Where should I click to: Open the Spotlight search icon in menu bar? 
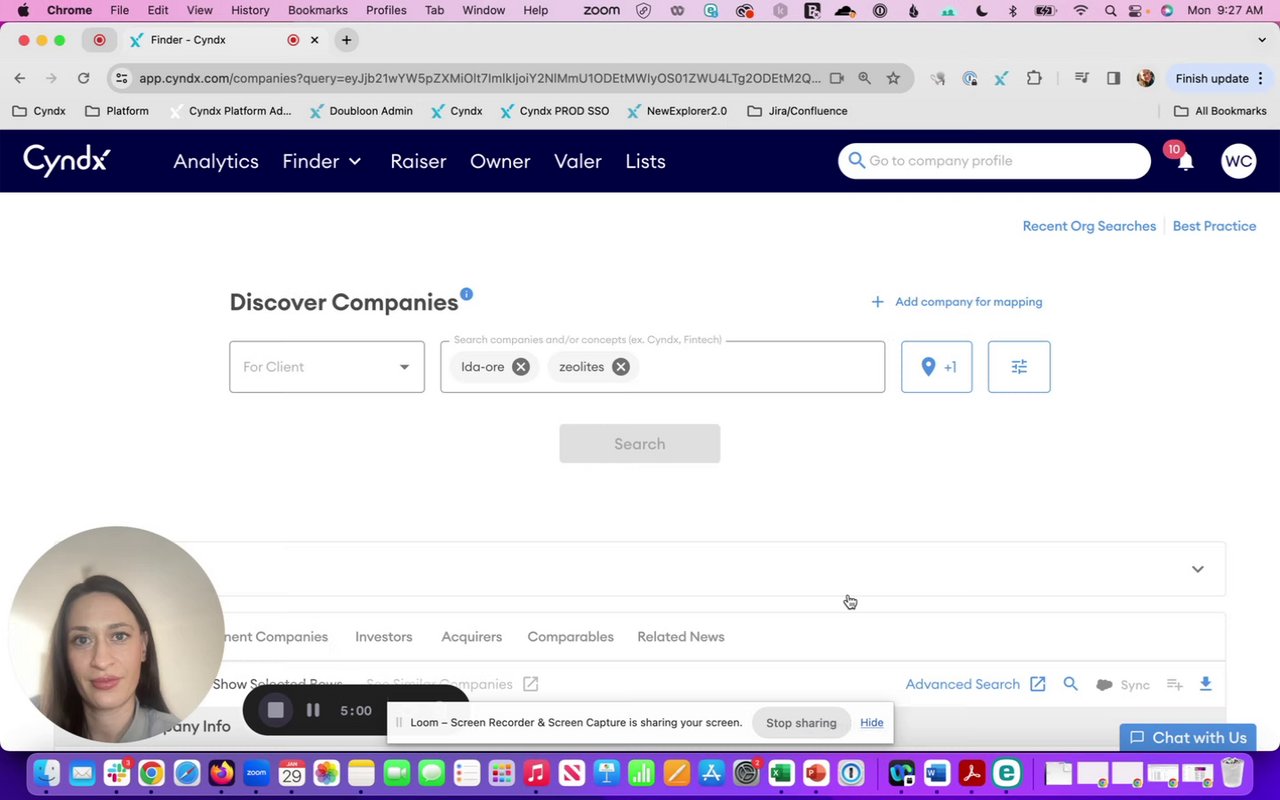click(x=1110, y=10)
